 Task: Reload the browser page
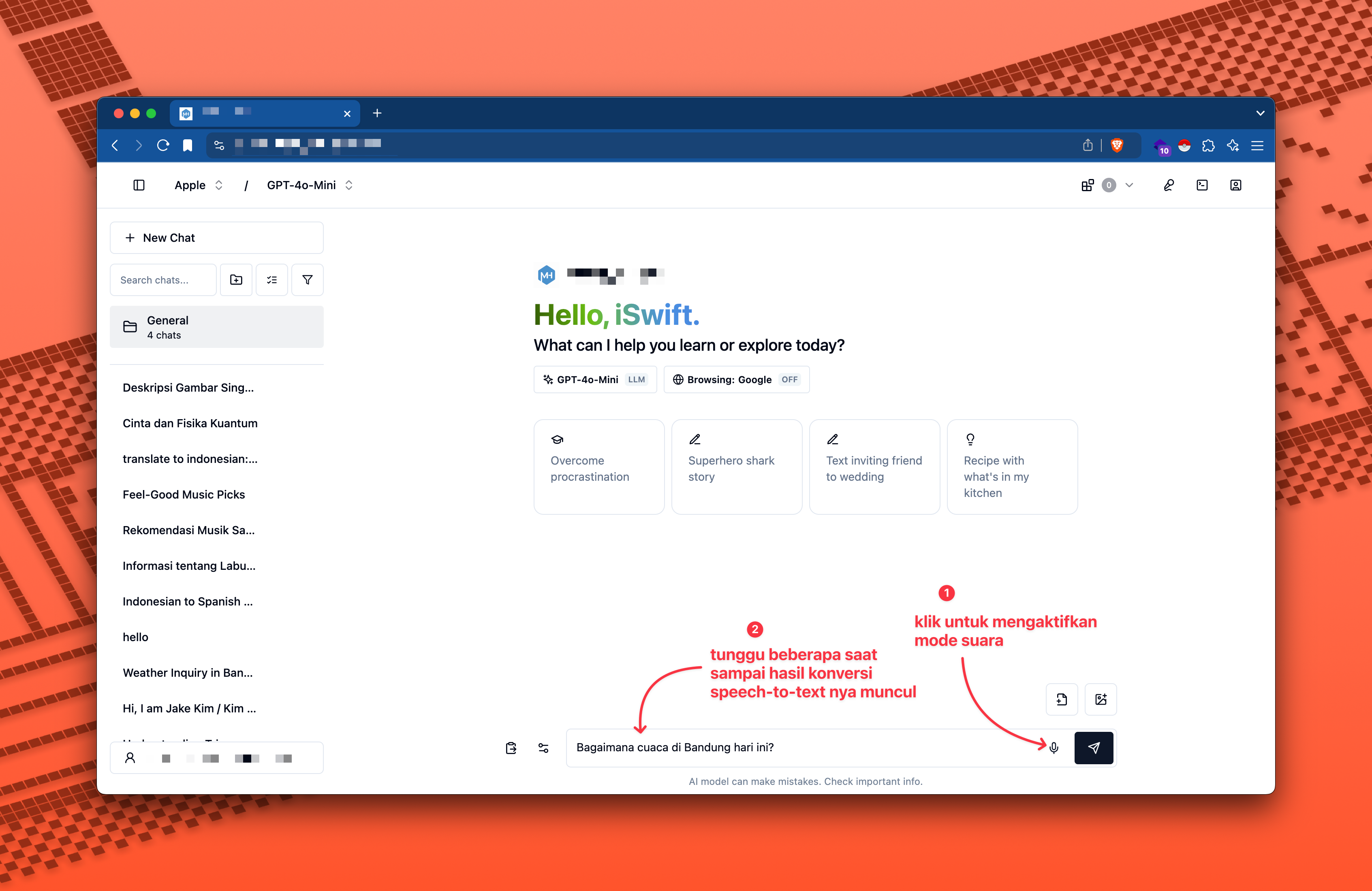(x=163, y=145)
